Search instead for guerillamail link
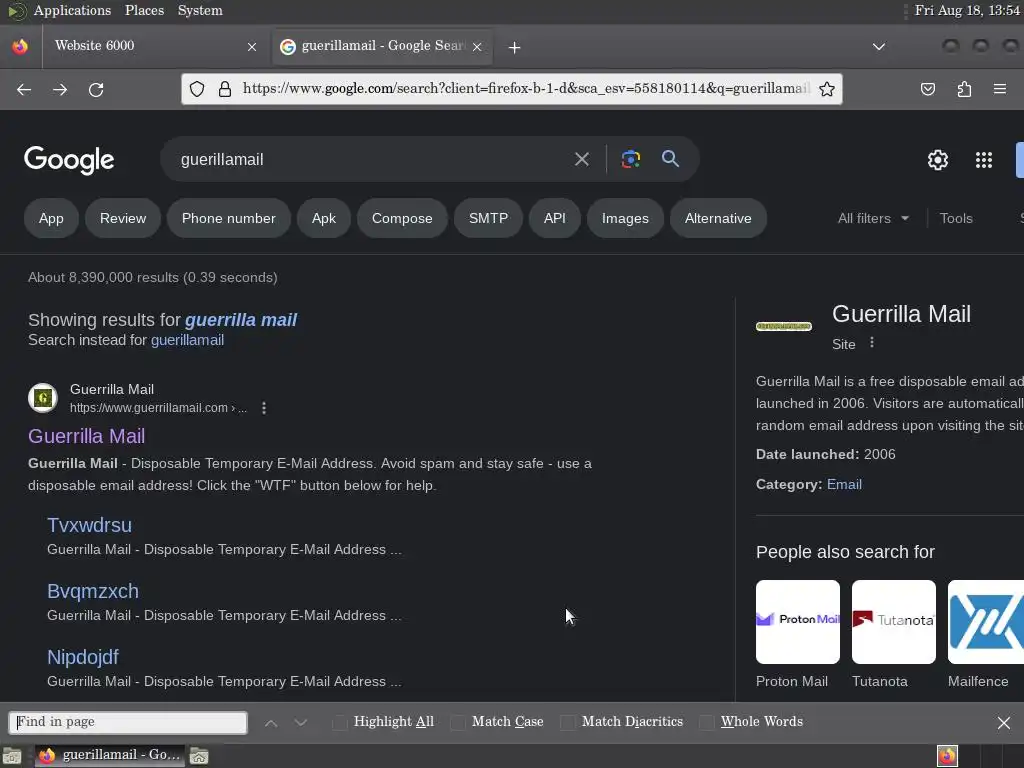Viewport: 1024px width, 768px height. pos(187,340)
